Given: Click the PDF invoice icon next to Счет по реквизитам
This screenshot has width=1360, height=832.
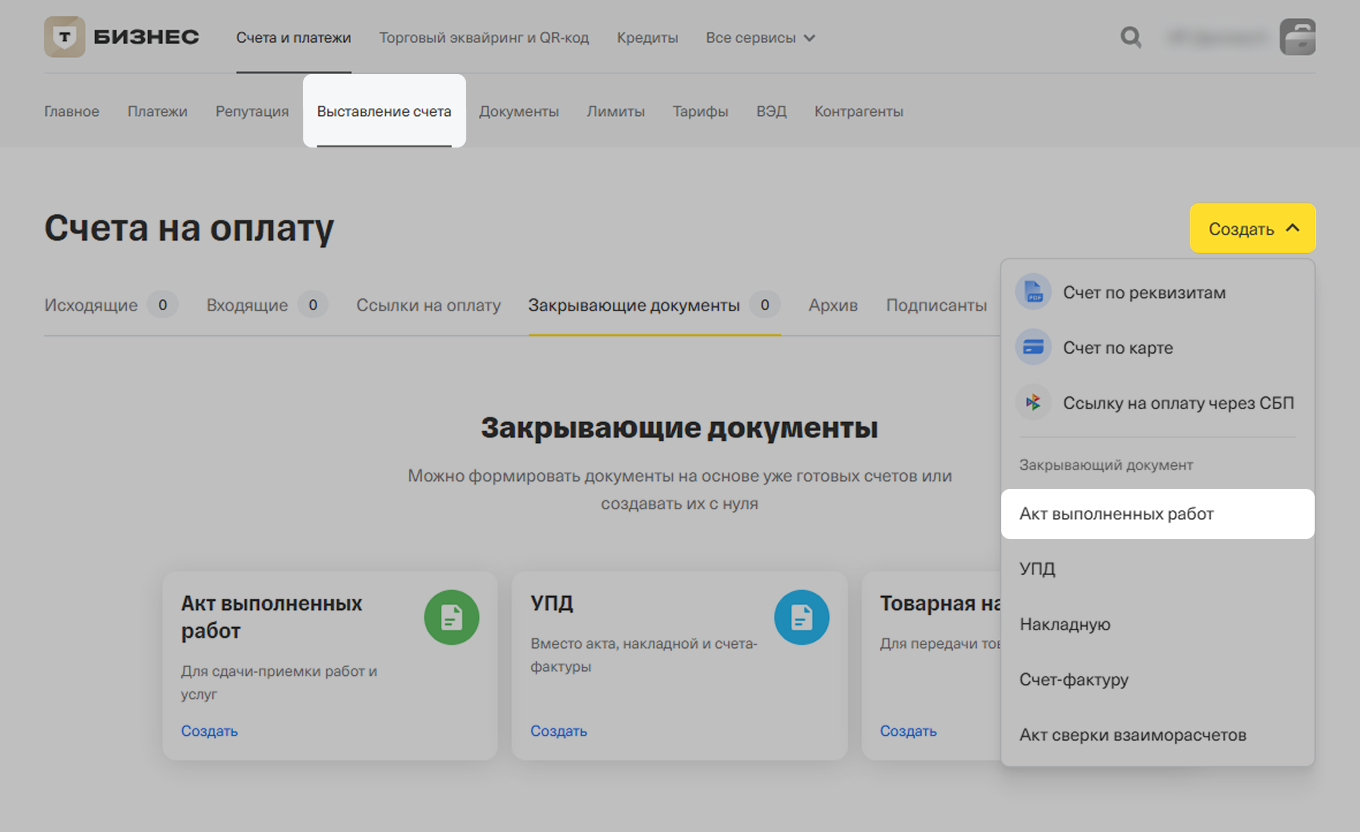Looking at the screenshot, I should 1033,292.
